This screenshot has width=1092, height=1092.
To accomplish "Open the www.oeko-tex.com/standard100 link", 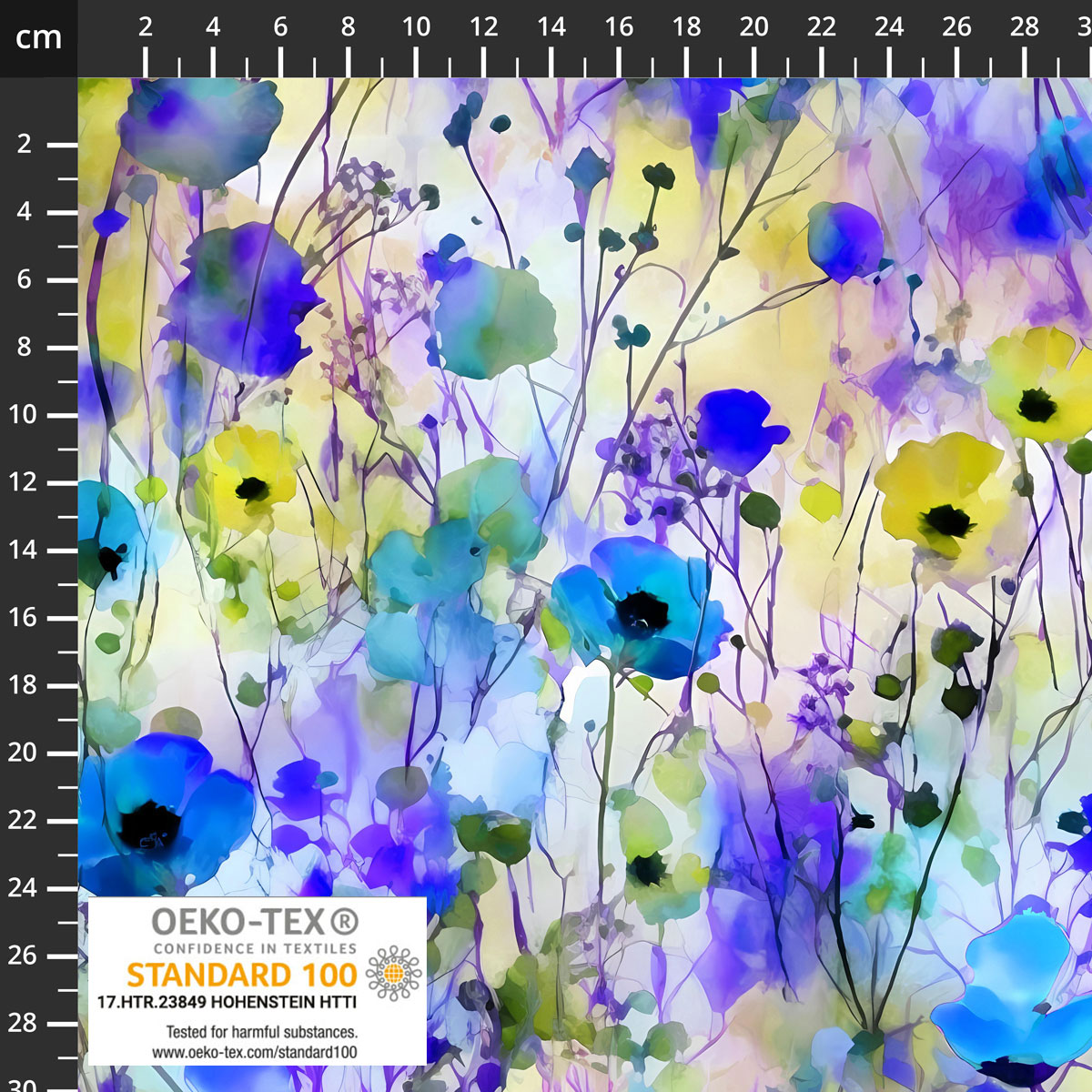I will click(255, 1052).
